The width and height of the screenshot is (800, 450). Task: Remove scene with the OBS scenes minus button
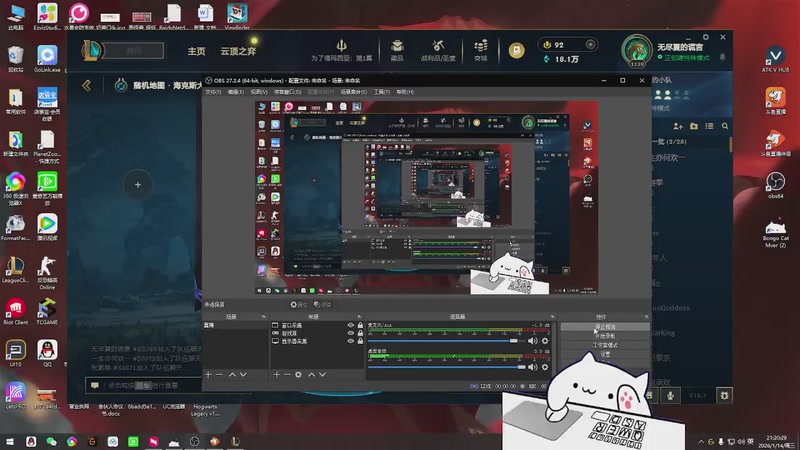219,374
